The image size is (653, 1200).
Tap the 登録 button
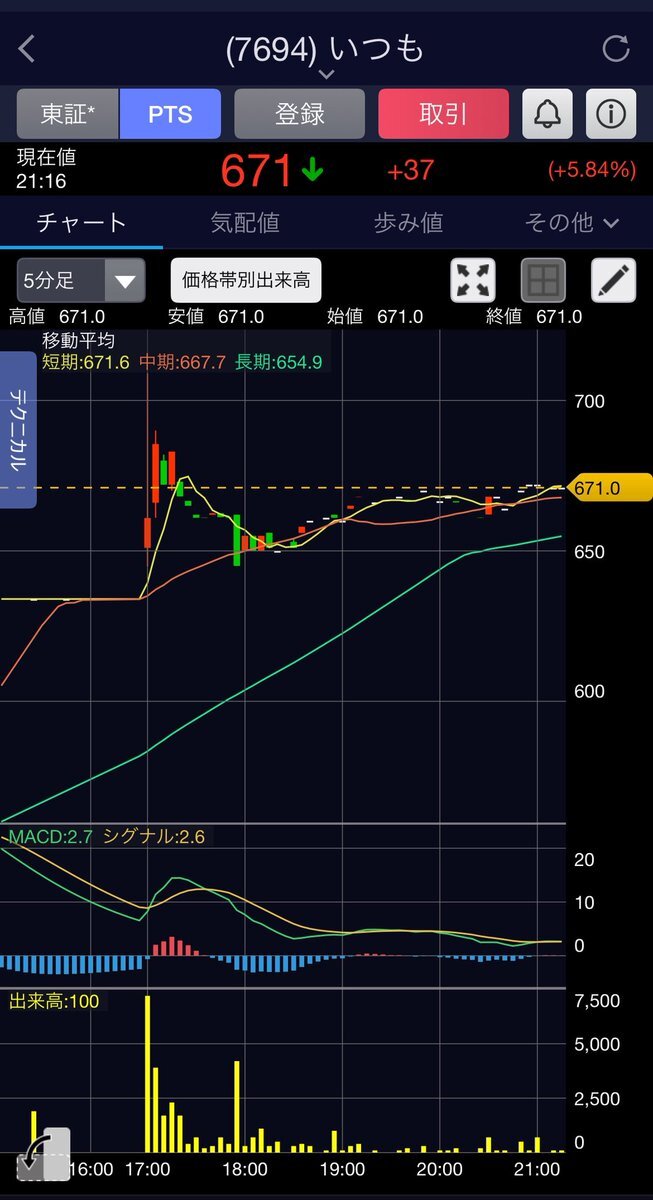click(300, 113)
